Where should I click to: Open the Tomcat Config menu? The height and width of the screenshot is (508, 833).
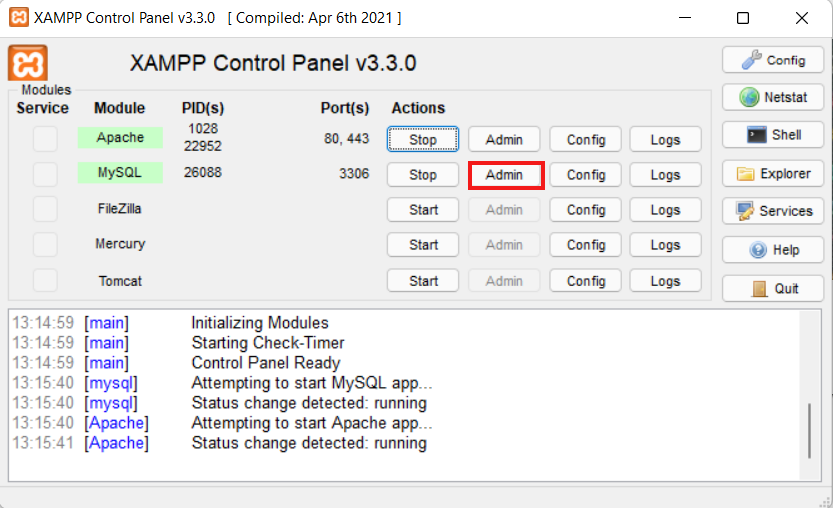(585, 281)
